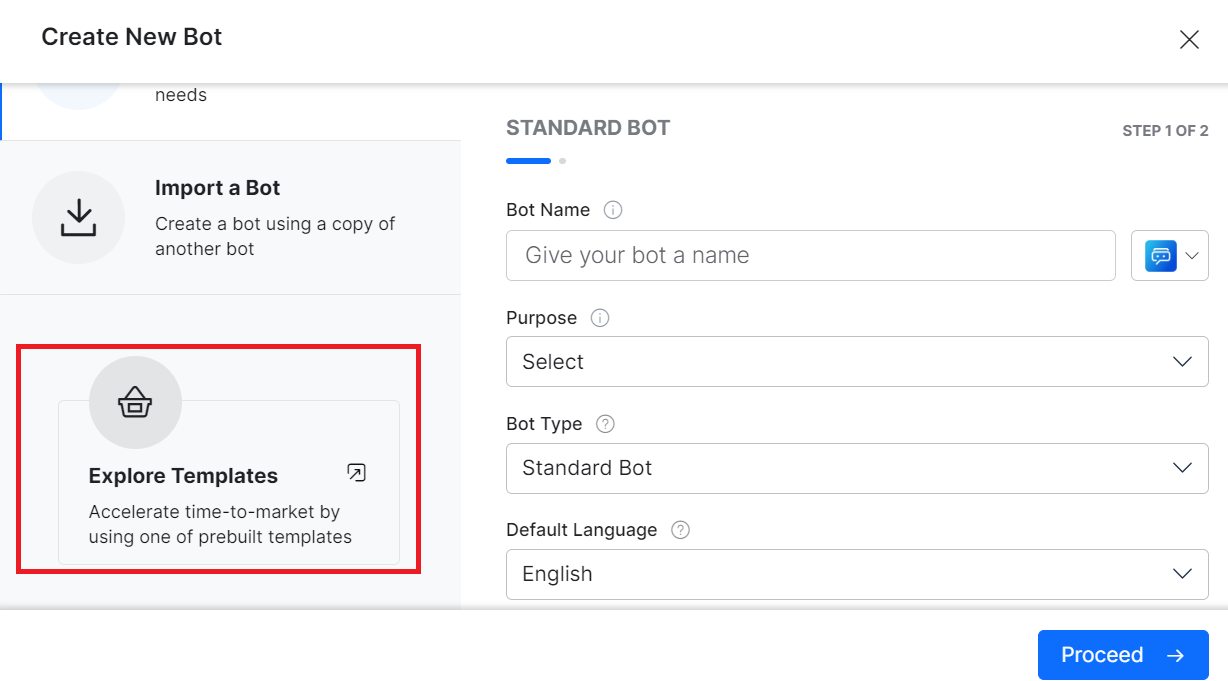The image size is (1228, 681).
Task: Click the step 2 progress dot
Action: tap(561, 160)
